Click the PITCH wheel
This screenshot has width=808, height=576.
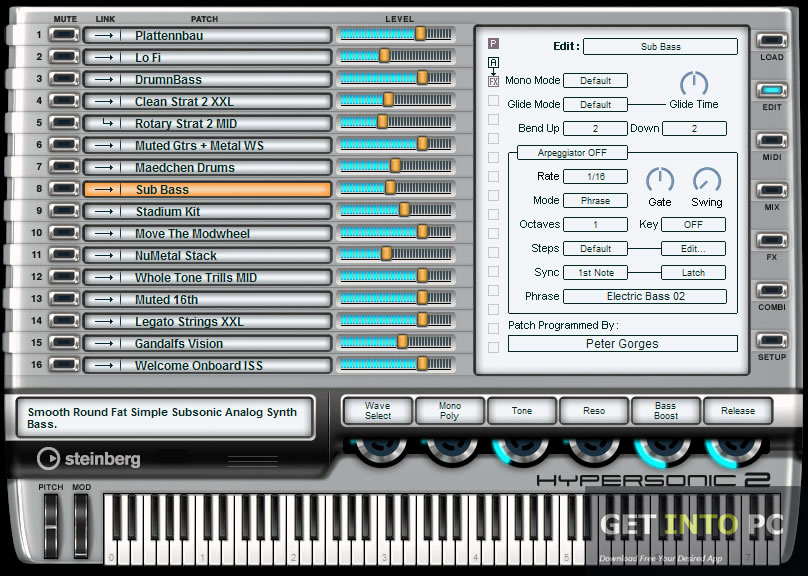[50, 526]
